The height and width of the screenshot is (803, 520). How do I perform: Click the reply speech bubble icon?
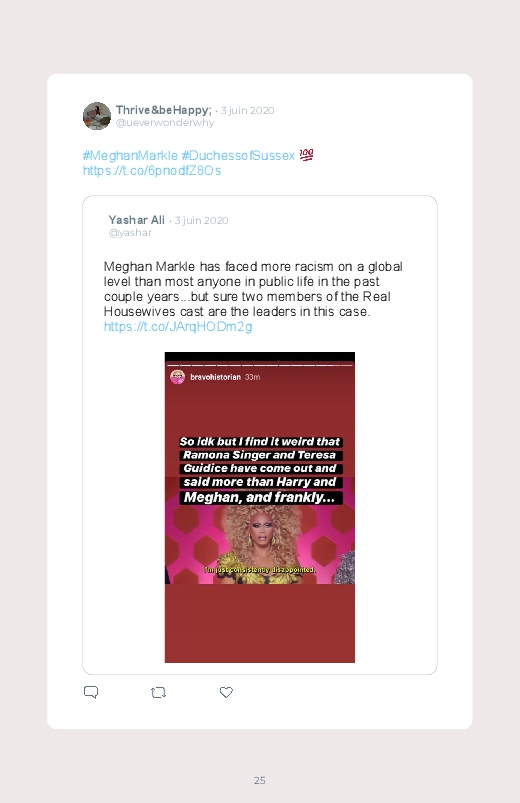(91, 692)
